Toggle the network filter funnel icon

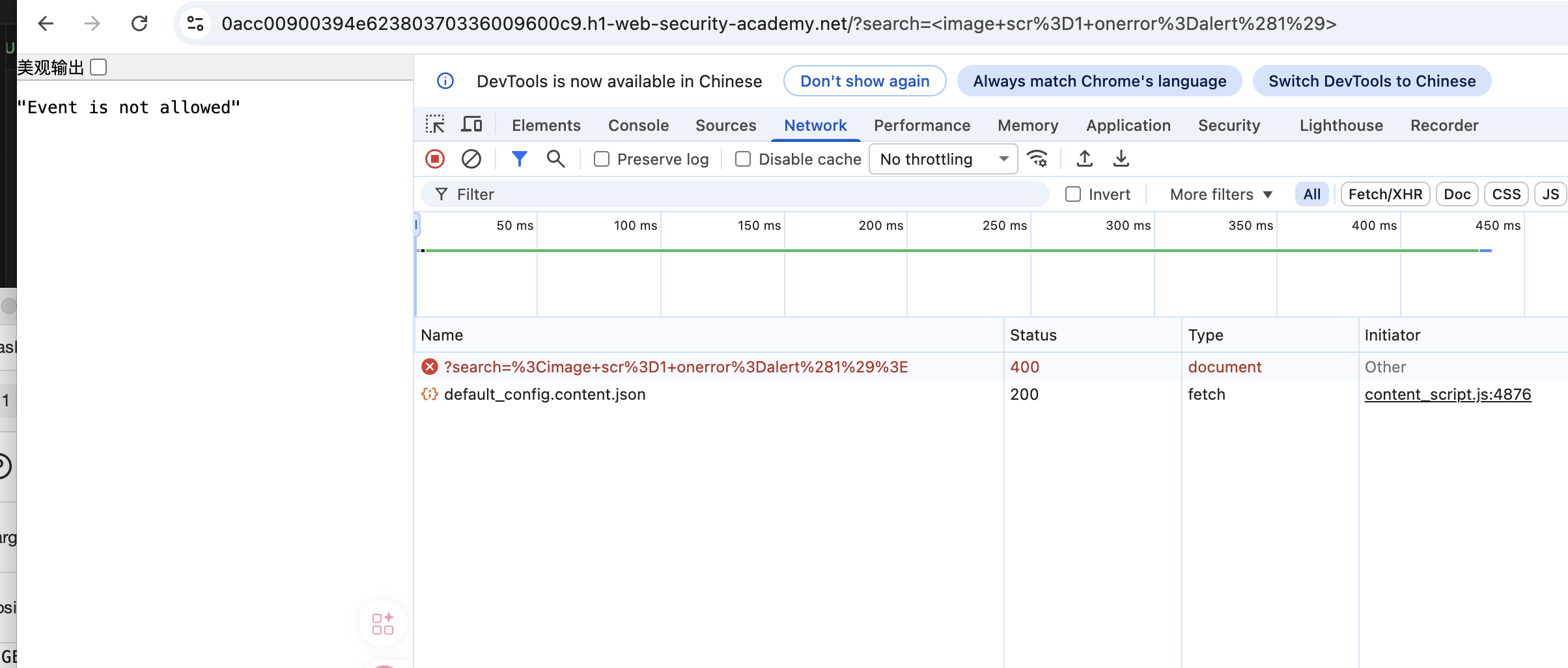[x=519, y=159]
